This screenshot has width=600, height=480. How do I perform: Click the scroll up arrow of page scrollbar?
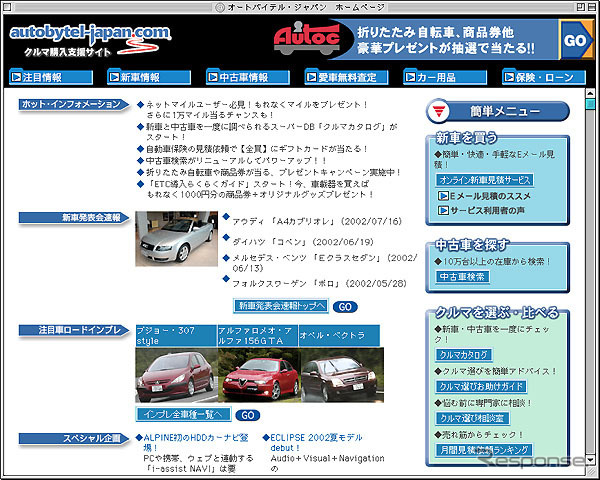click(590, 93)
